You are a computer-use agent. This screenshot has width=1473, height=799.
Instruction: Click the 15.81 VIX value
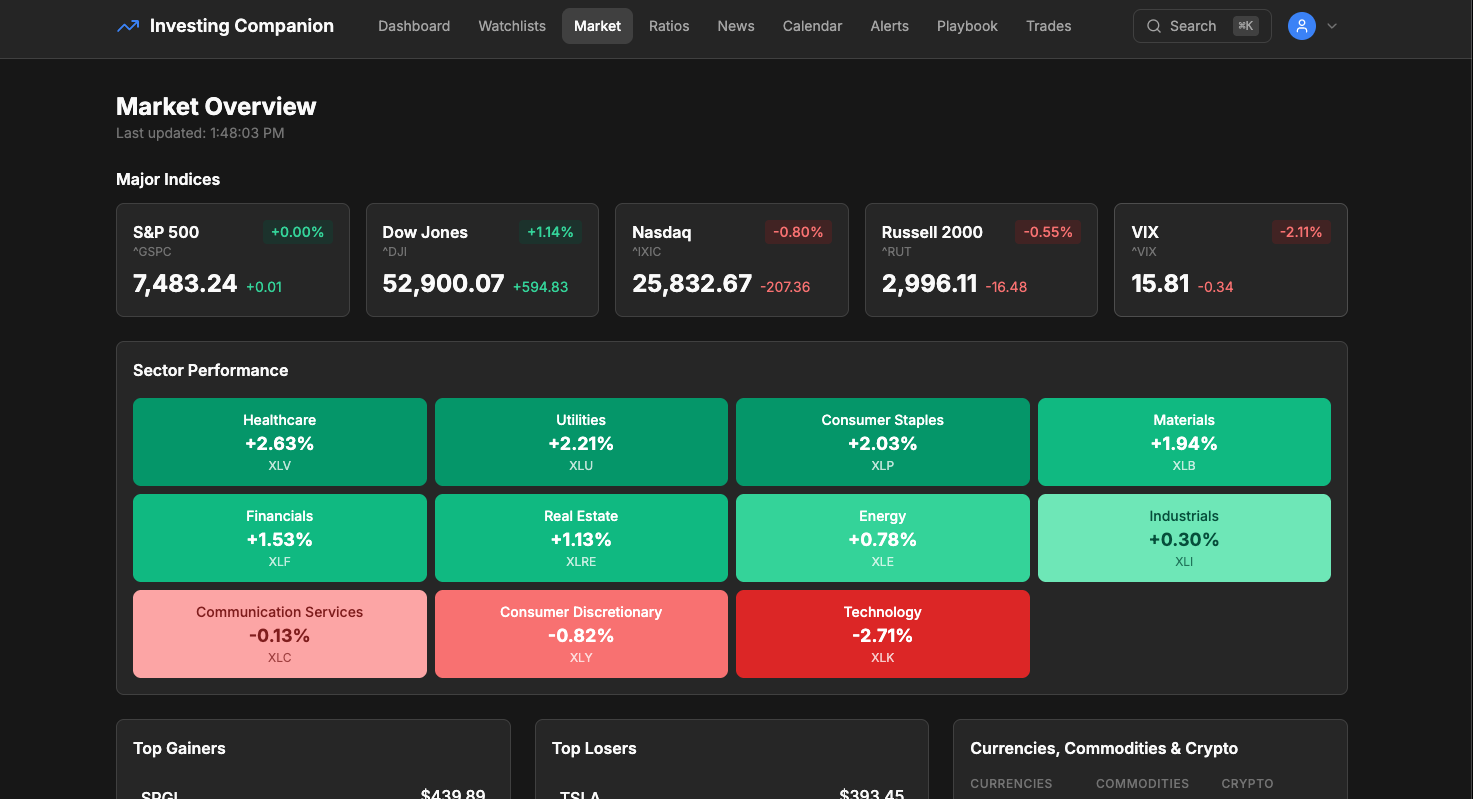point(1160,284)
